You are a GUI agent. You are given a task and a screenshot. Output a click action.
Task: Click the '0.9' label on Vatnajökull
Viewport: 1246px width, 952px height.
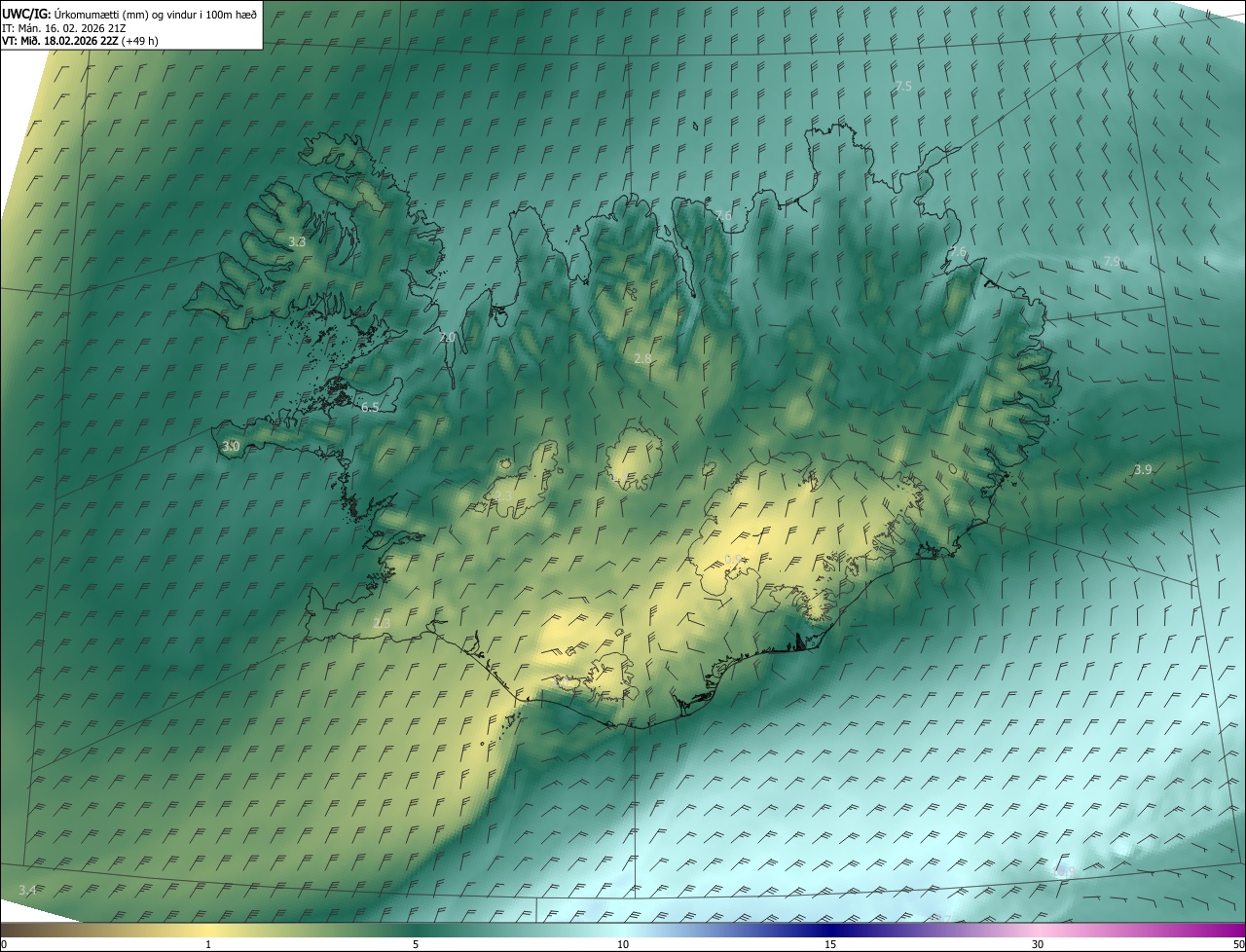(x=734, y=560)
